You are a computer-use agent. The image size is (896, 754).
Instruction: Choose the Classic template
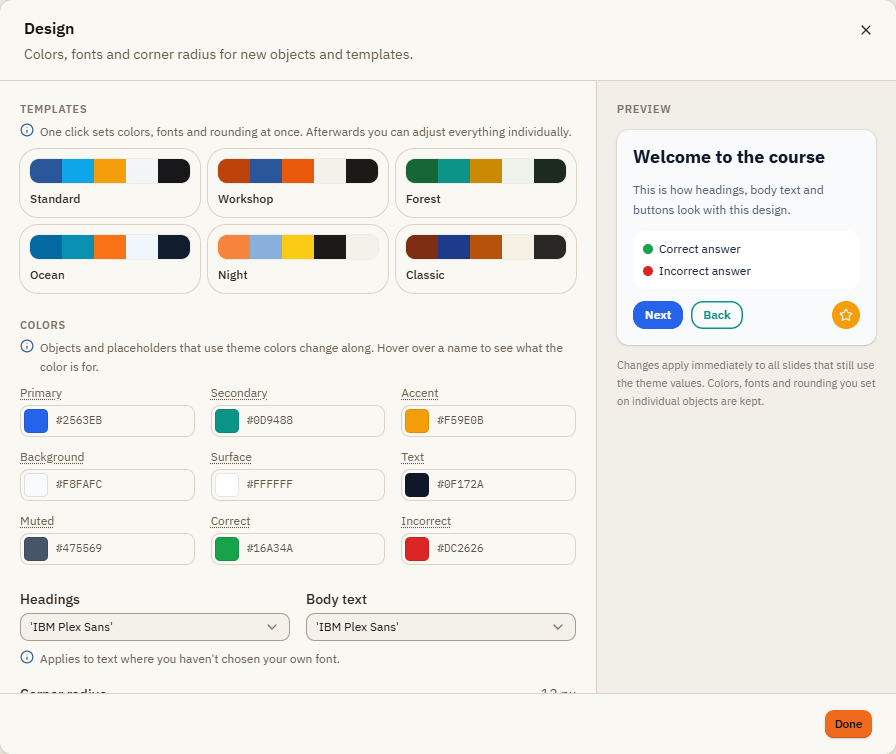(x=486, y=259)
